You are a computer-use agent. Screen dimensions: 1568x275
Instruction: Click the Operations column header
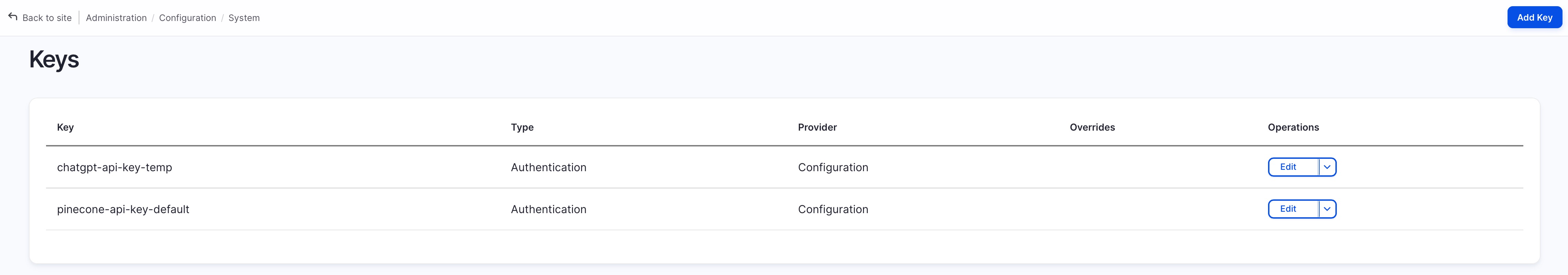(x=1293, y=127)
